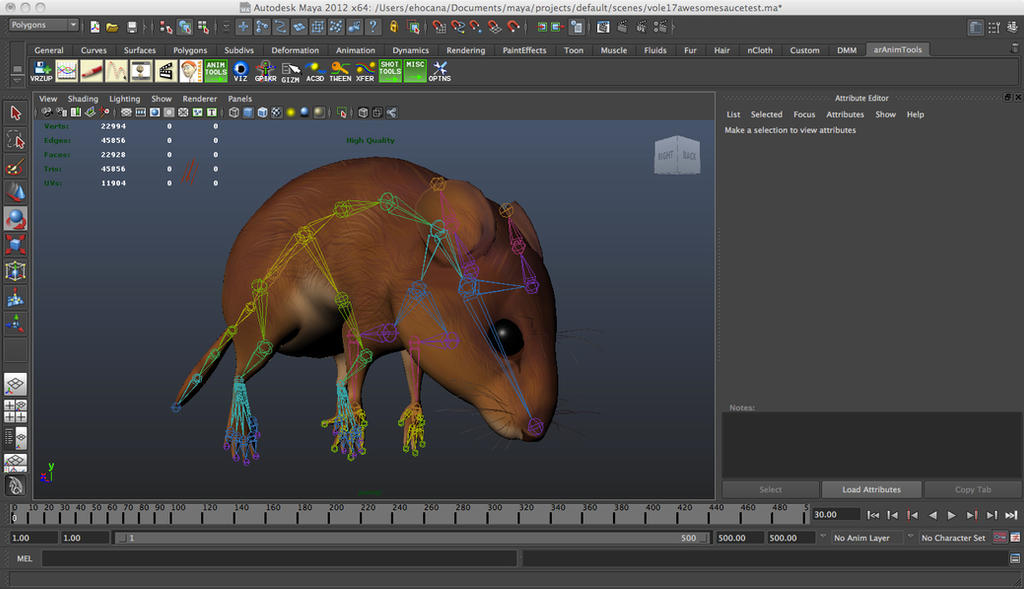
Task: Click the Open Scene folder icon
Action: [x=112, y=27]
